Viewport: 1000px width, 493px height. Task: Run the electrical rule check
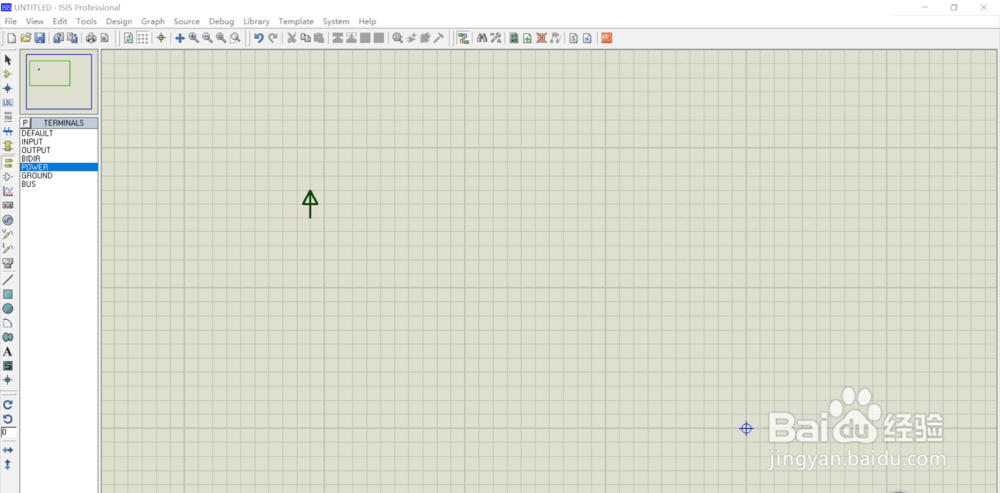(x=587, y=38)
